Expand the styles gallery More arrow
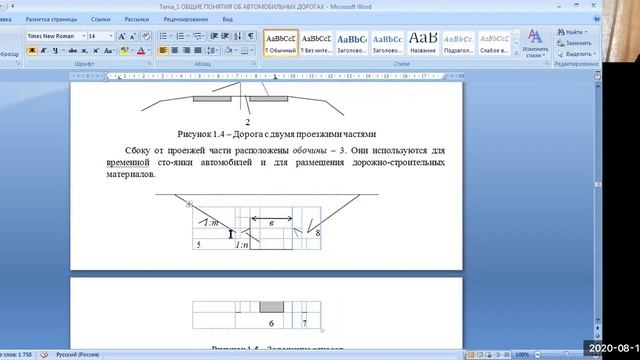640x360 pixels. (517, 53)
